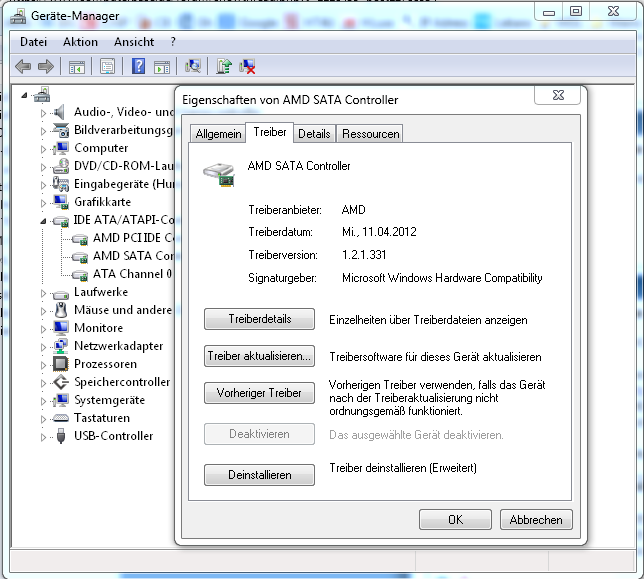This screenshot has width=644, height=579.
Task: Click the Tastaturen keyboard icon
Action: click(61, 418)
